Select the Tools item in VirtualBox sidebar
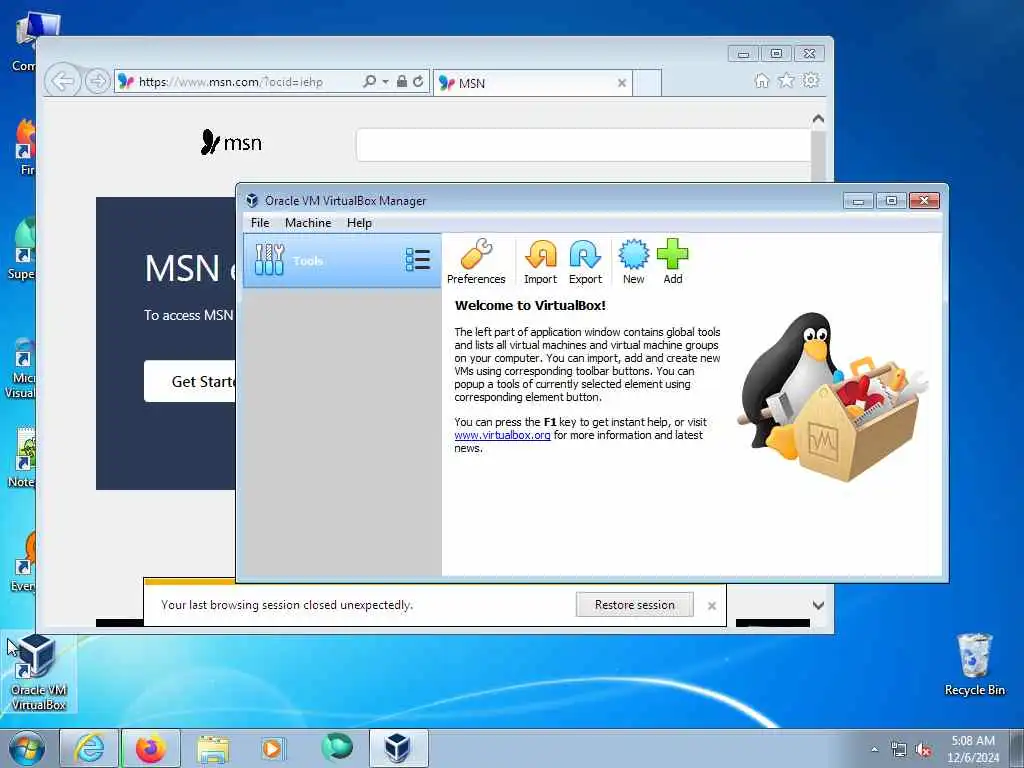 click(x=342, y=261)
